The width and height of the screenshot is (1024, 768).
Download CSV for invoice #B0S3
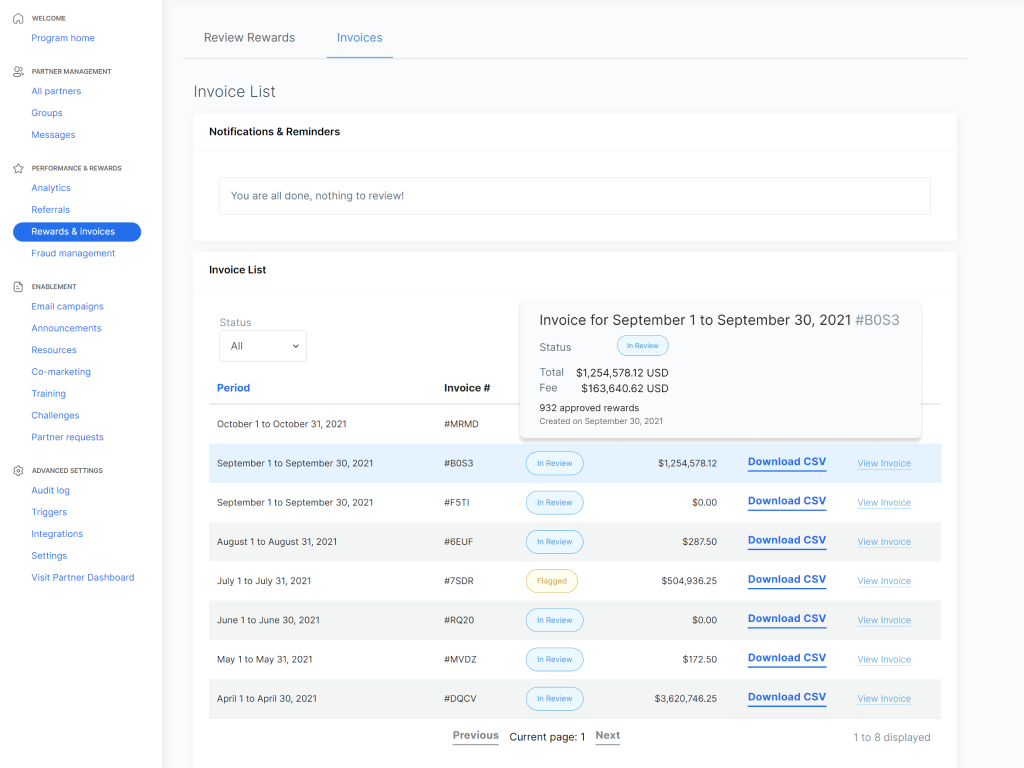click(x=787, y=462)
